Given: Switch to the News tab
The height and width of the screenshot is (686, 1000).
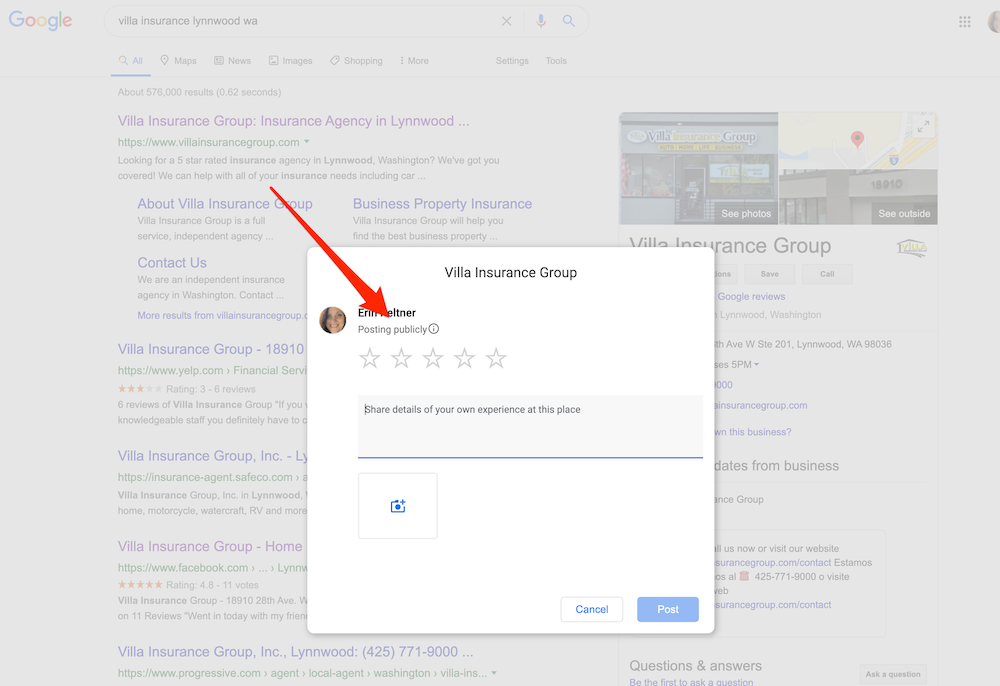Looking at the screenshot, I should [x=232, y=61].
